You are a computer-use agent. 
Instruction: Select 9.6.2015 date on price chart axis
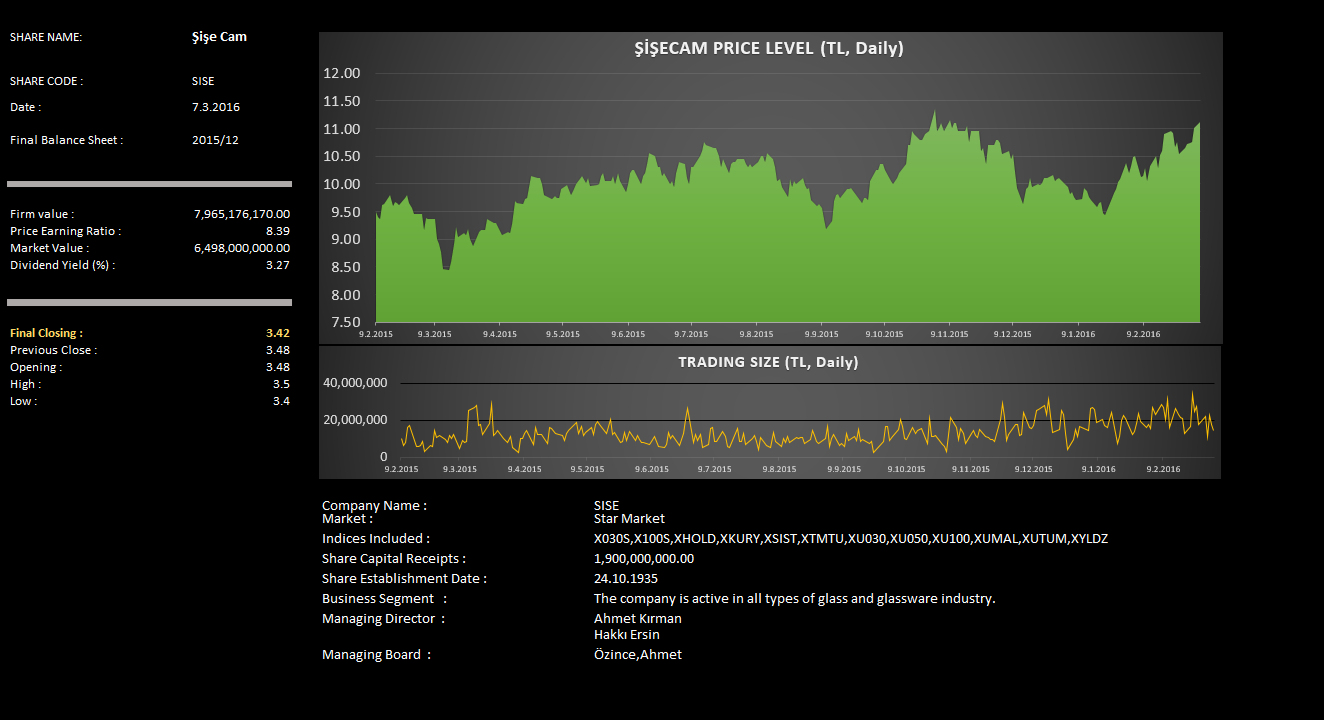(x=626, y=334)
